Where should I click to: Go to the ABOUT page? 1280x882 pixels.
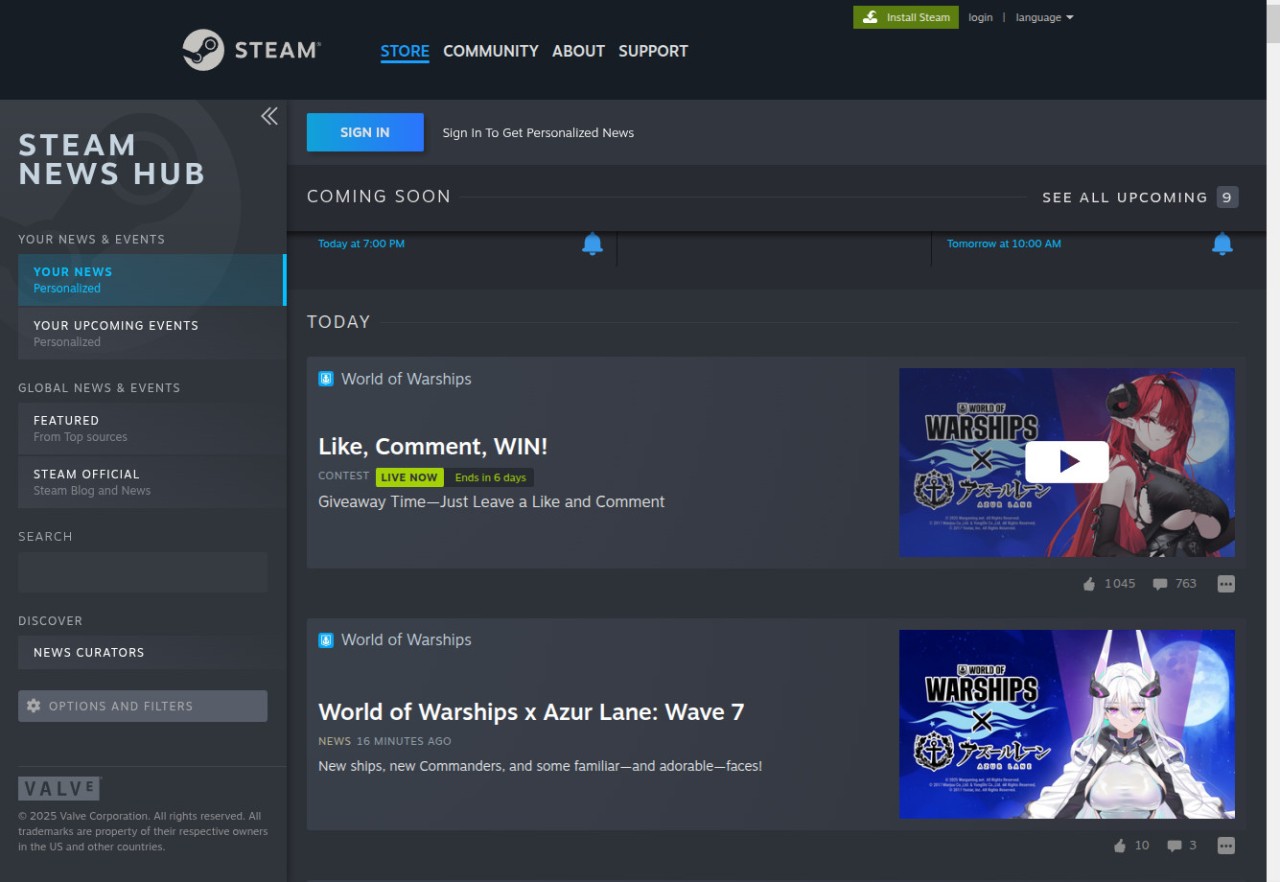tap(578, 51)
